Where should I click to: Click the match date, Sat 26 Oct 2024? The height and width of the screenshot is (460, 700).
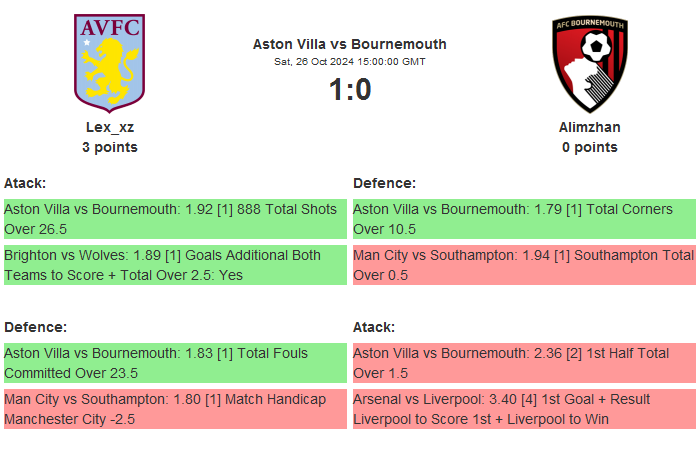349,62
